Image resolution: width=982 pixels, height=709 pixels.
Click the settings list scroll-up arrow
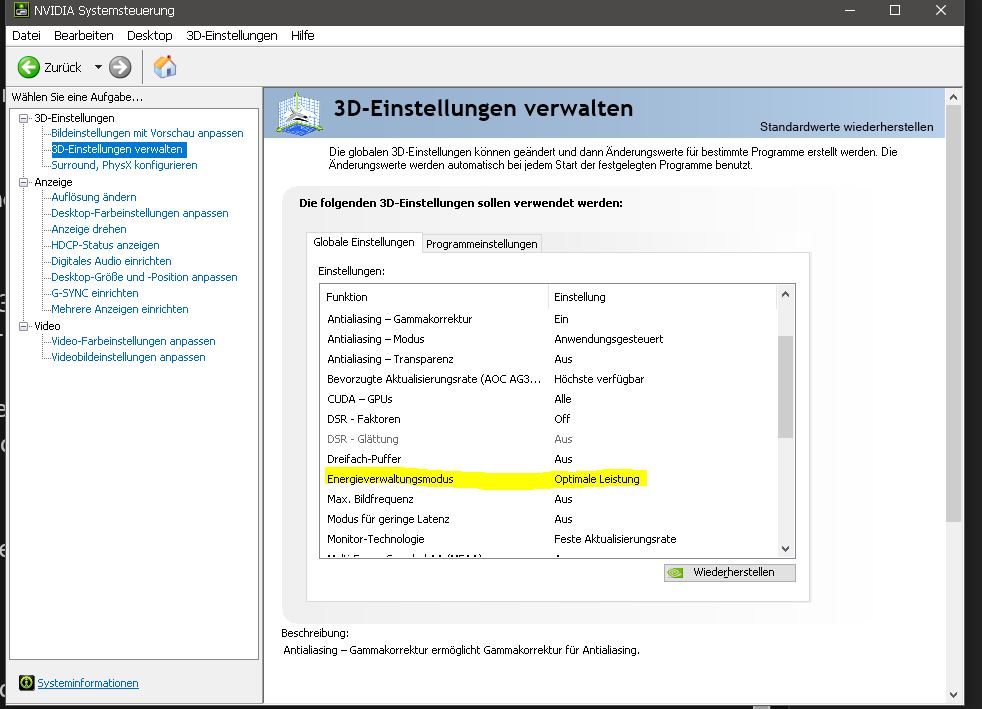(785, 294)
